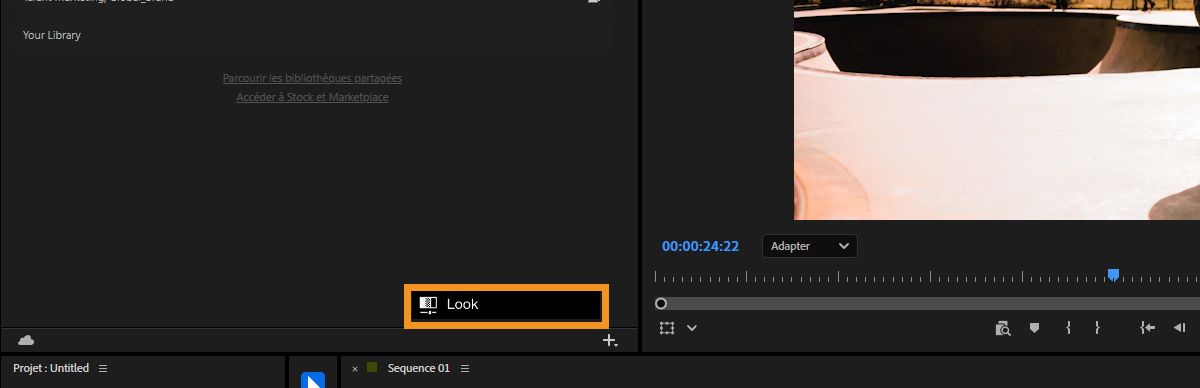The height and width of the screenshot is (388, 1200).
Task: Click the compare view magnifier icon
Action: (1003, 327)
